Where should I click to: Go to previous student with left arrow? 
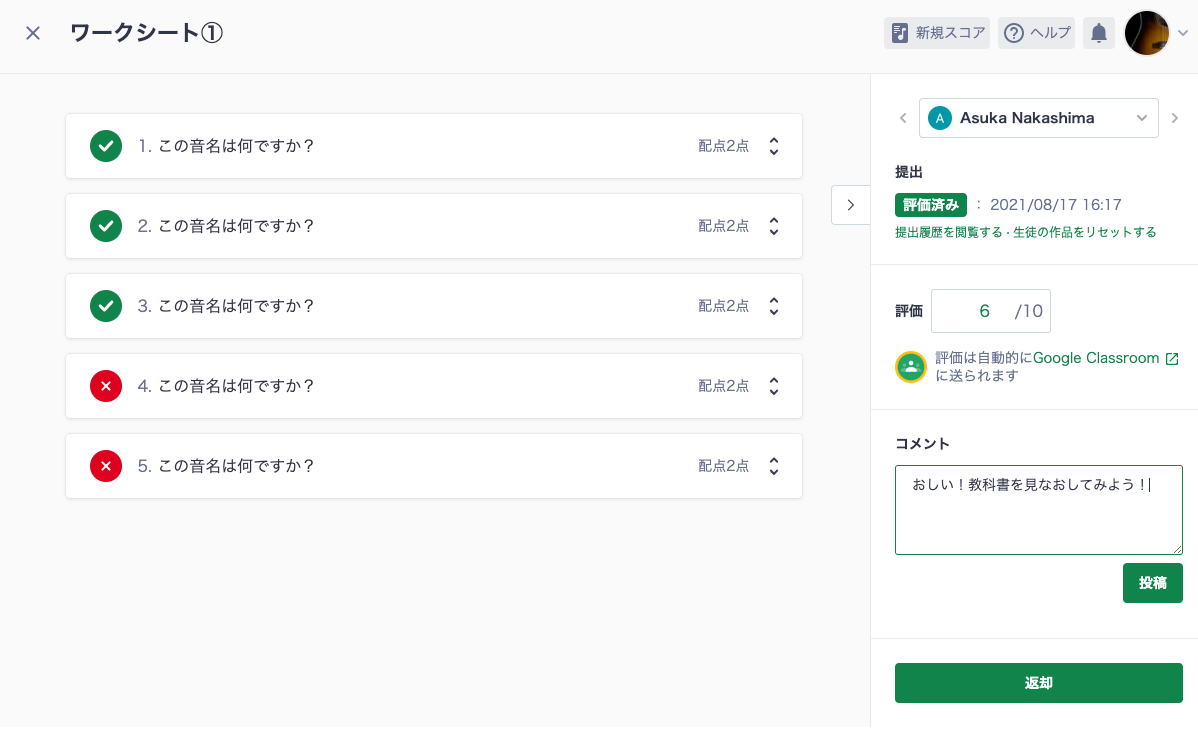[903, 118]
